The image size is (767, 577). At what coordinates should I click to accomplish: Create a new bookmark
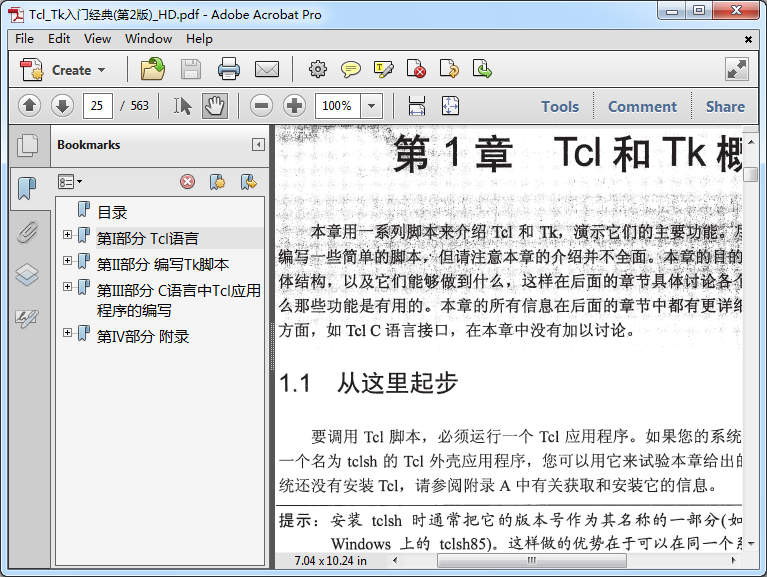(x=218, y=182)
